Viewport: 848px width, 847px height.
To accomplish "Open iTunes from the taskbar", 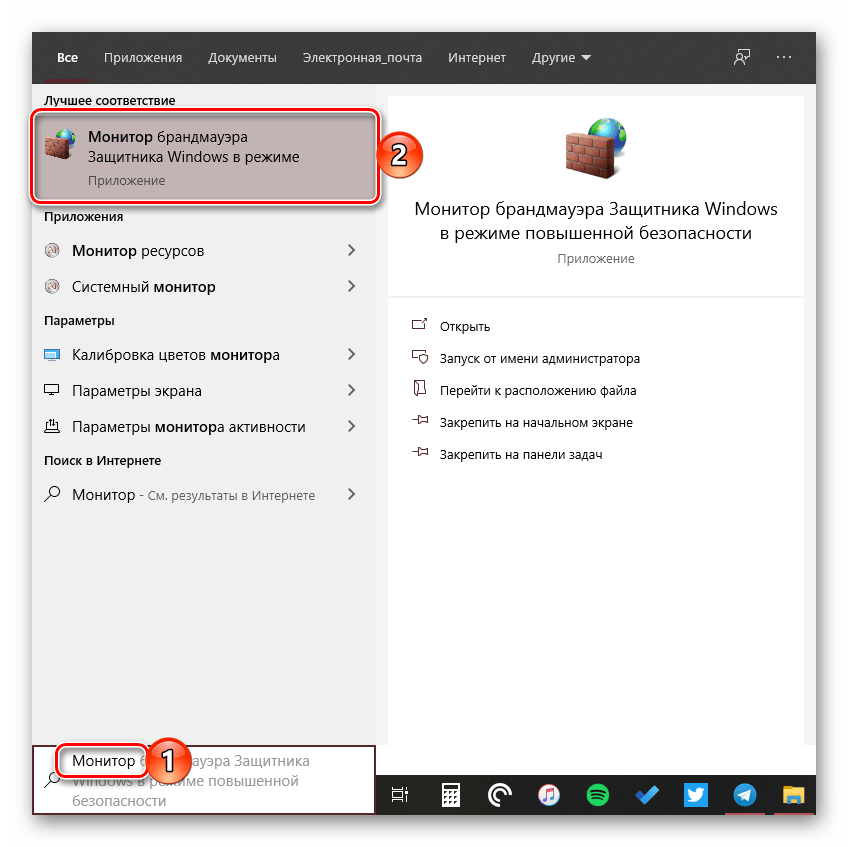I will tap(548, 795).
